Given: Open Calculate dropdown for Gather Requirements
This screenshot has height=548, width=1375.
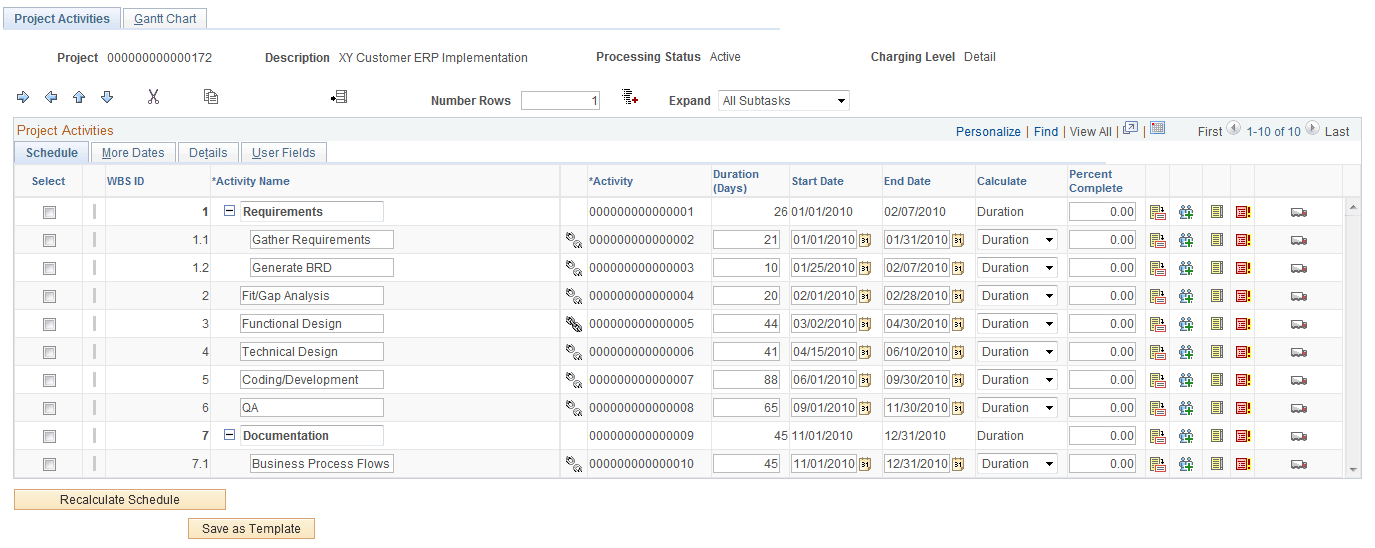Looking at the screenshot, I should tap(1018, 240).
